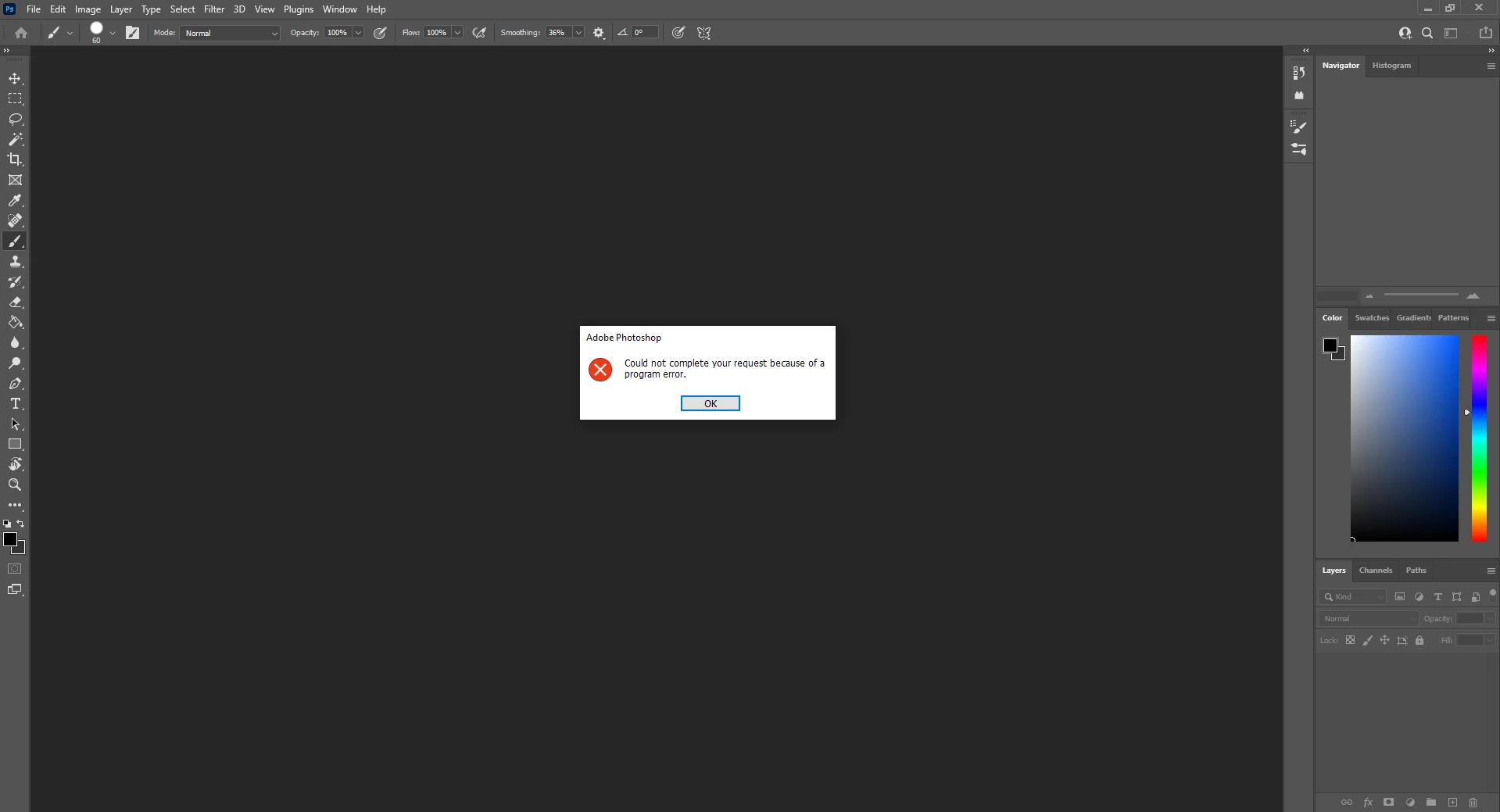This screenshot has height=812, width=1500.
Task: Toggle pixel layer filter
Action: (1400, 596)
